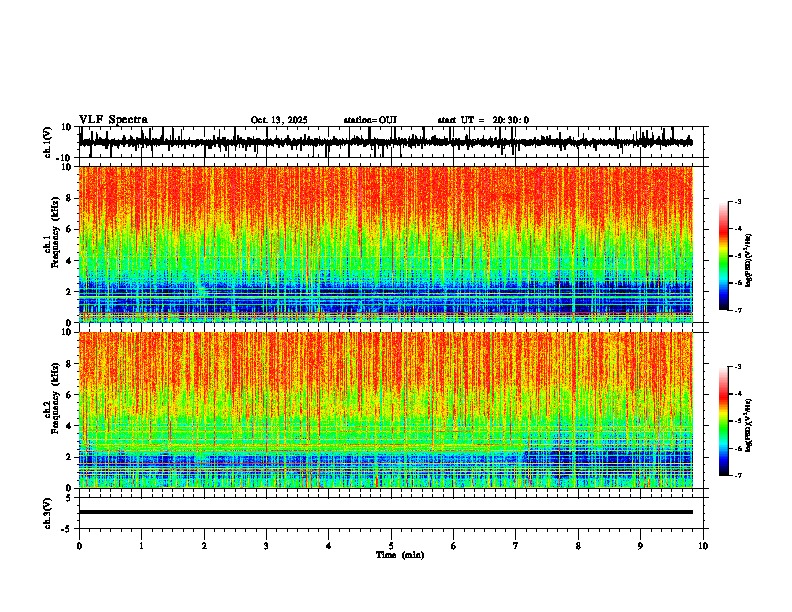Click the ch.1 colorbar log(PSD) unit label
Screen dimensions: 792x612
tap(748, 261)
